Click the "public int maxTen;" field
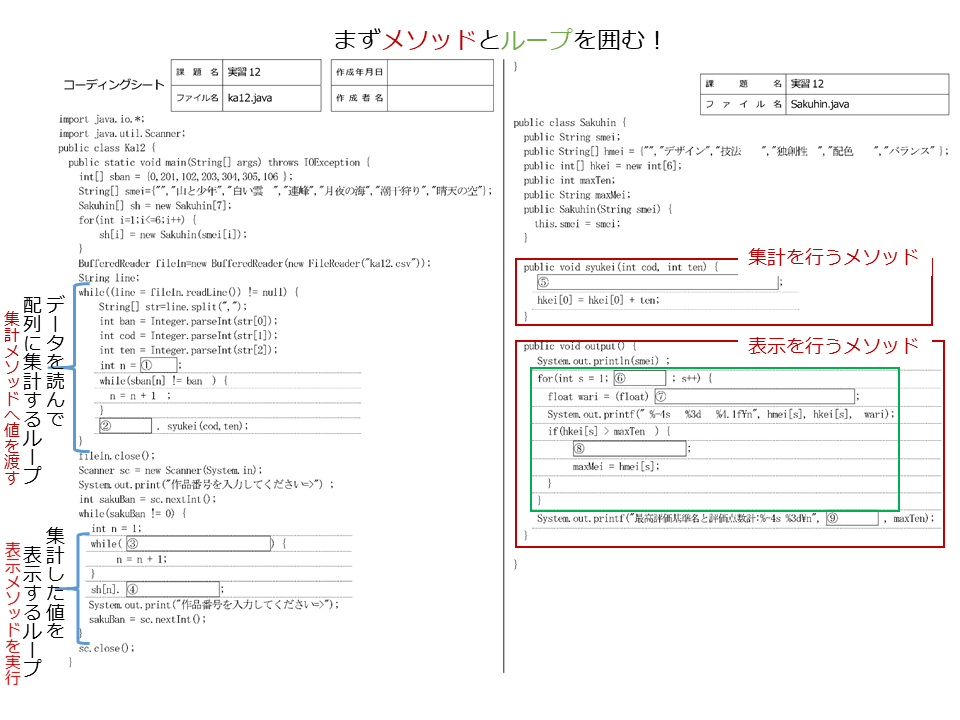Viewport: 960px width, 720px height. [x=569, y=180]
